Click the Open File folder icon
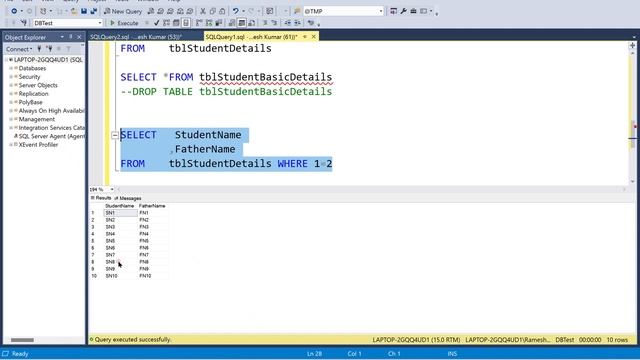The width and height of the screenshot is (640, 360). [73, 11]
